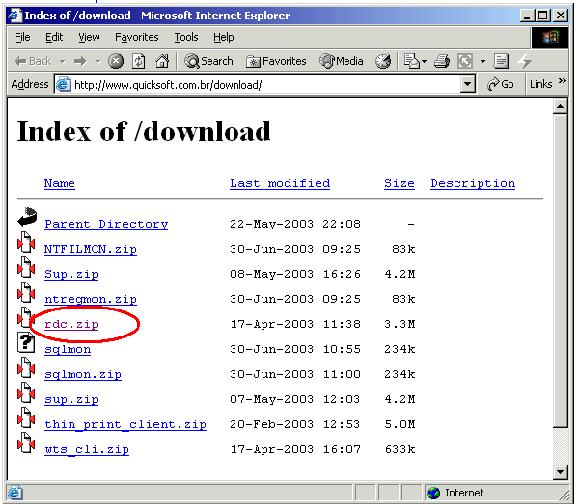
Task: Open the Favorites menu
Action: click(137, 37)
